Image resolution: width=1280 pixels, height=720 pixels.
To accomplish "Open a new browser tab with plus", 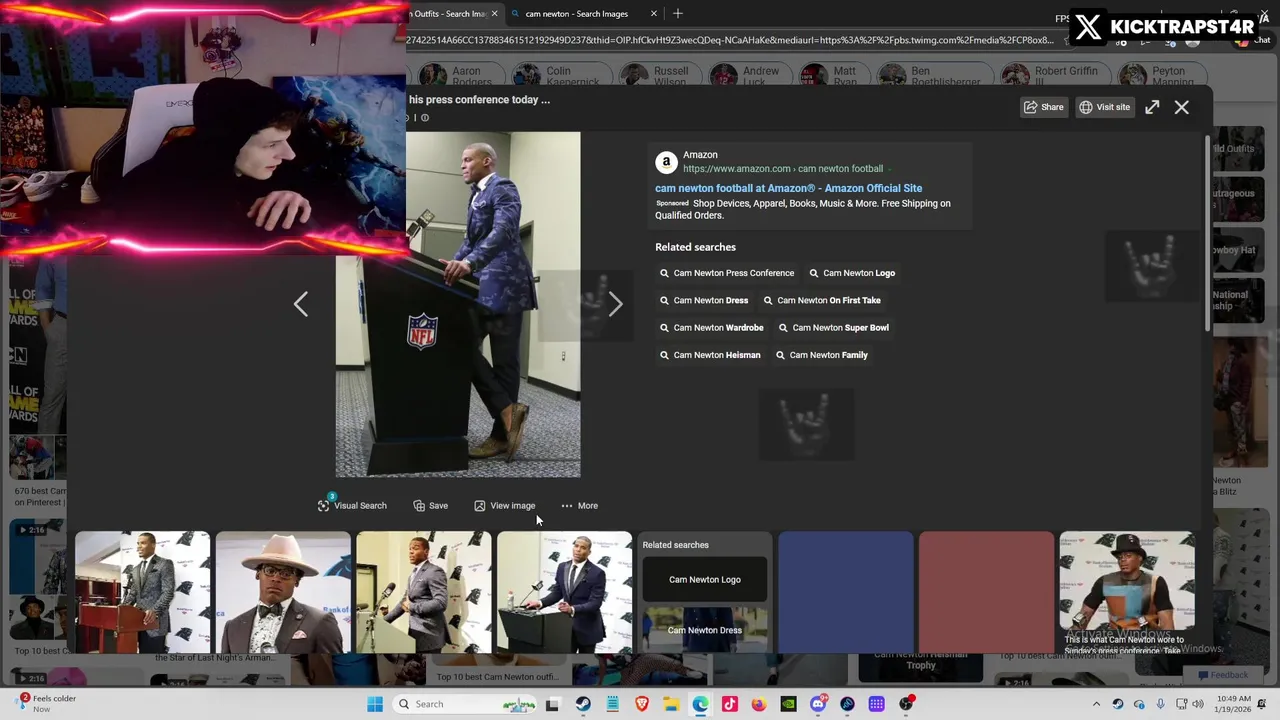I will pos(678,14).
